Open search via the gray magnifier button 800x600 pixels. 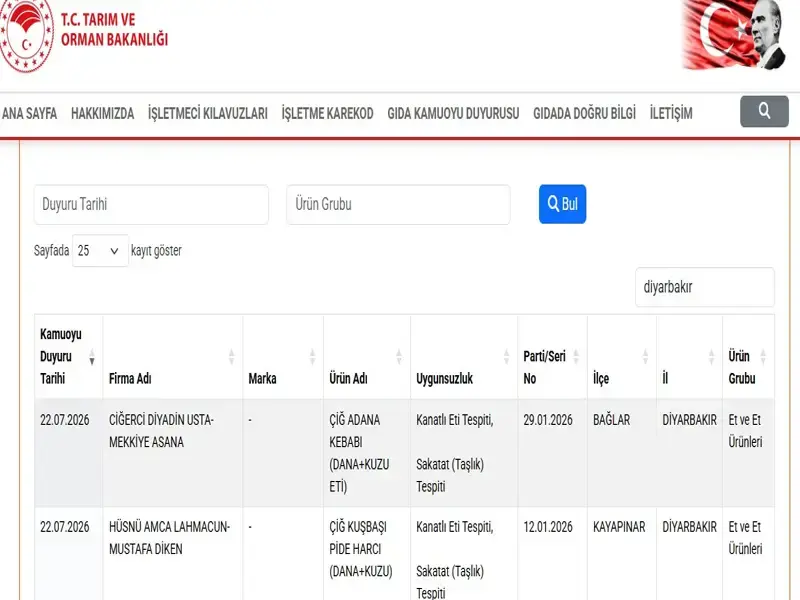coord(764,111)
